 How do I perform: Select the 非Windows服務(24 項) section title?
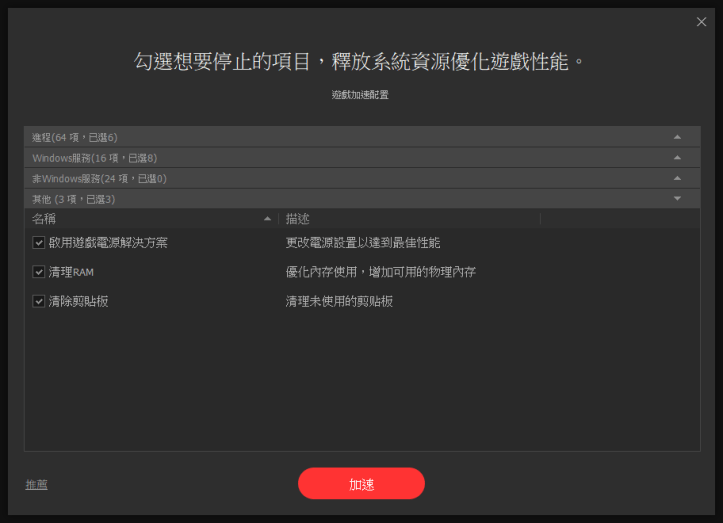(99, 178)
